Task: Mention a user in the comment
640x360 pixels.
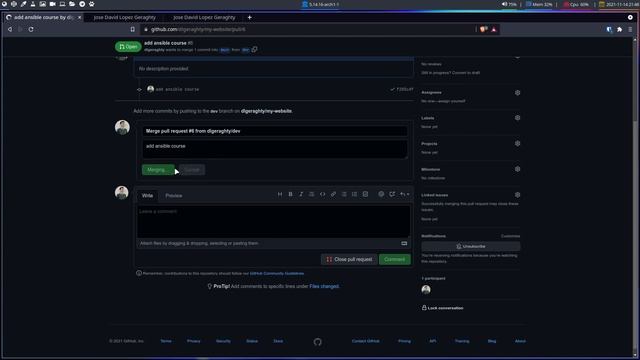Action: tap(381, 194)
